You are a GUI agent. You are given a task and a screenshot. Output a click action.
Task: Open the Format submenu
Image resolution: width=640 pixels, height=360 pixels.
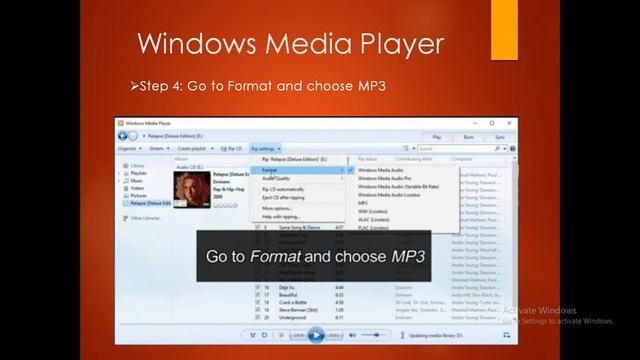tap(298, 170)
